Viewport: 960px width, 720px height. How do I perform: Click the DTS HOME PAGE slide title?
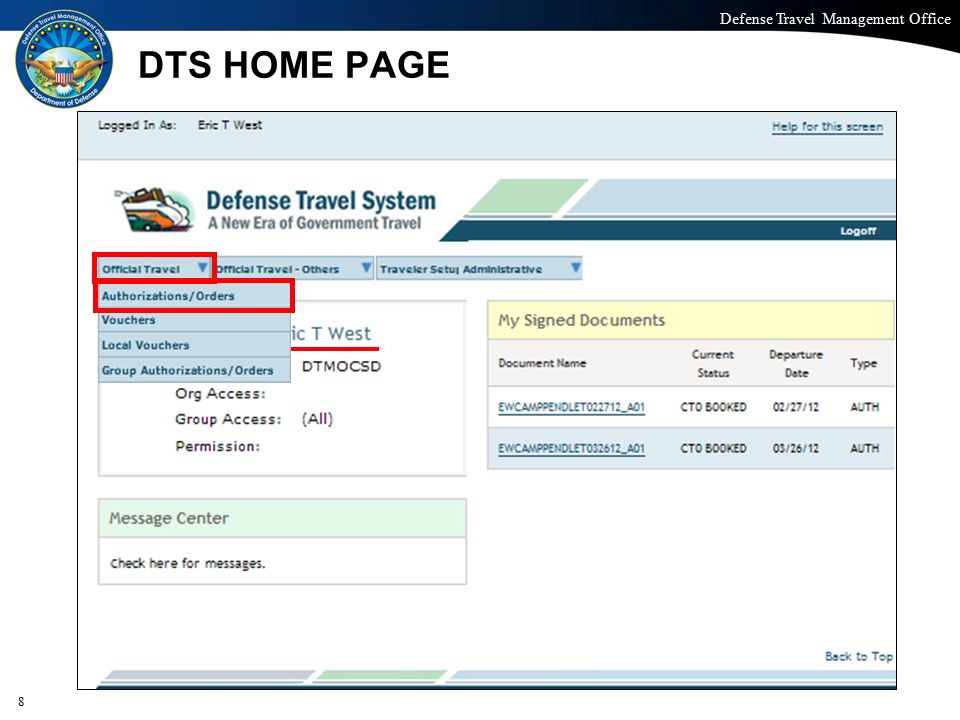(294, 65)
